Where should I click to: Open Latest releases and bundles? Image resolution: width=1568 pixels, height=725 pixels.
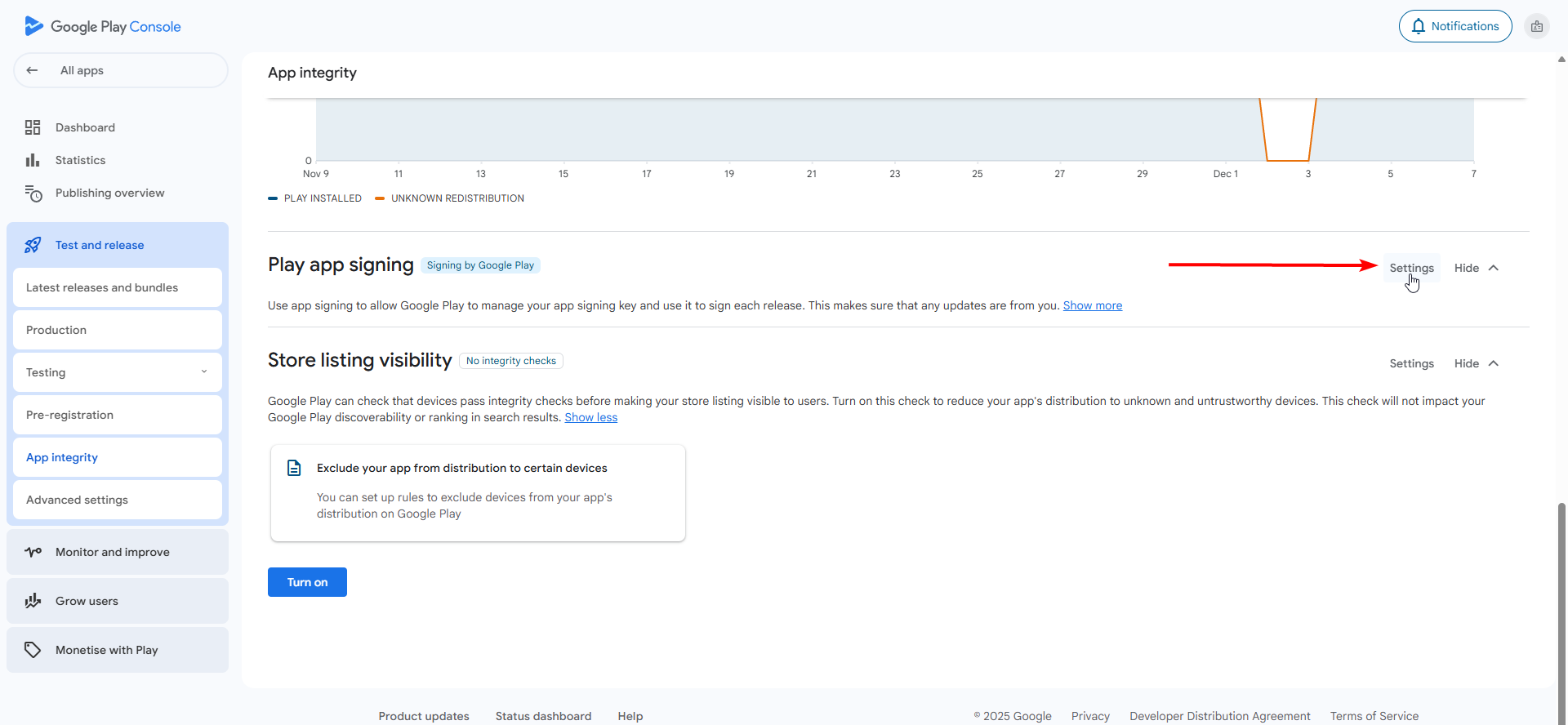point(118,287)
